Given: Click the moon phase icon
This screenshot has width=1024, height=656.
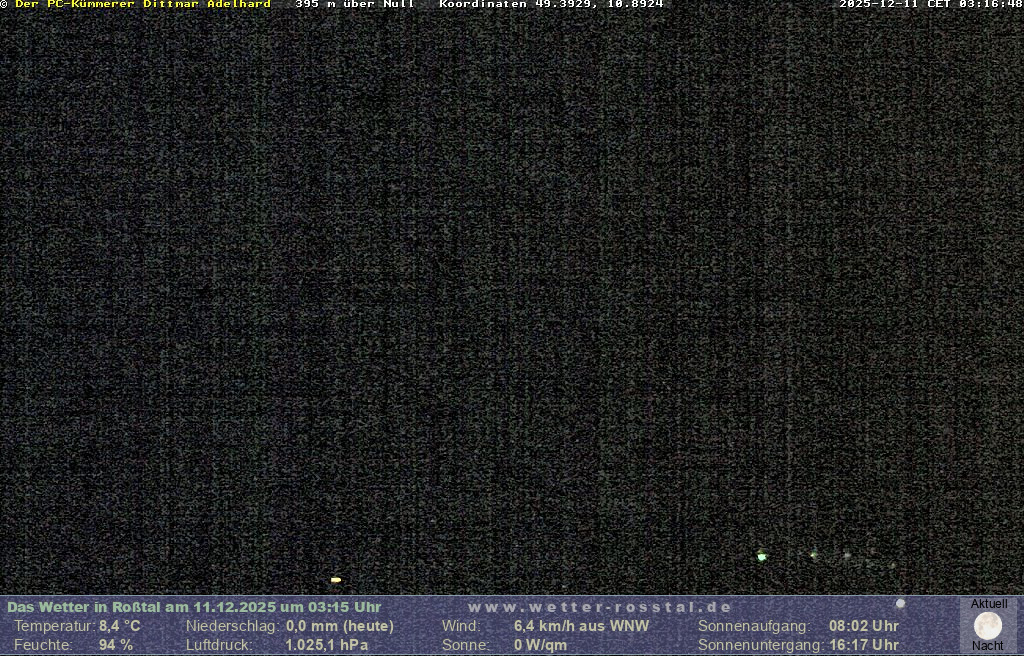Looking at the screenshot, I should pos(988,626).
